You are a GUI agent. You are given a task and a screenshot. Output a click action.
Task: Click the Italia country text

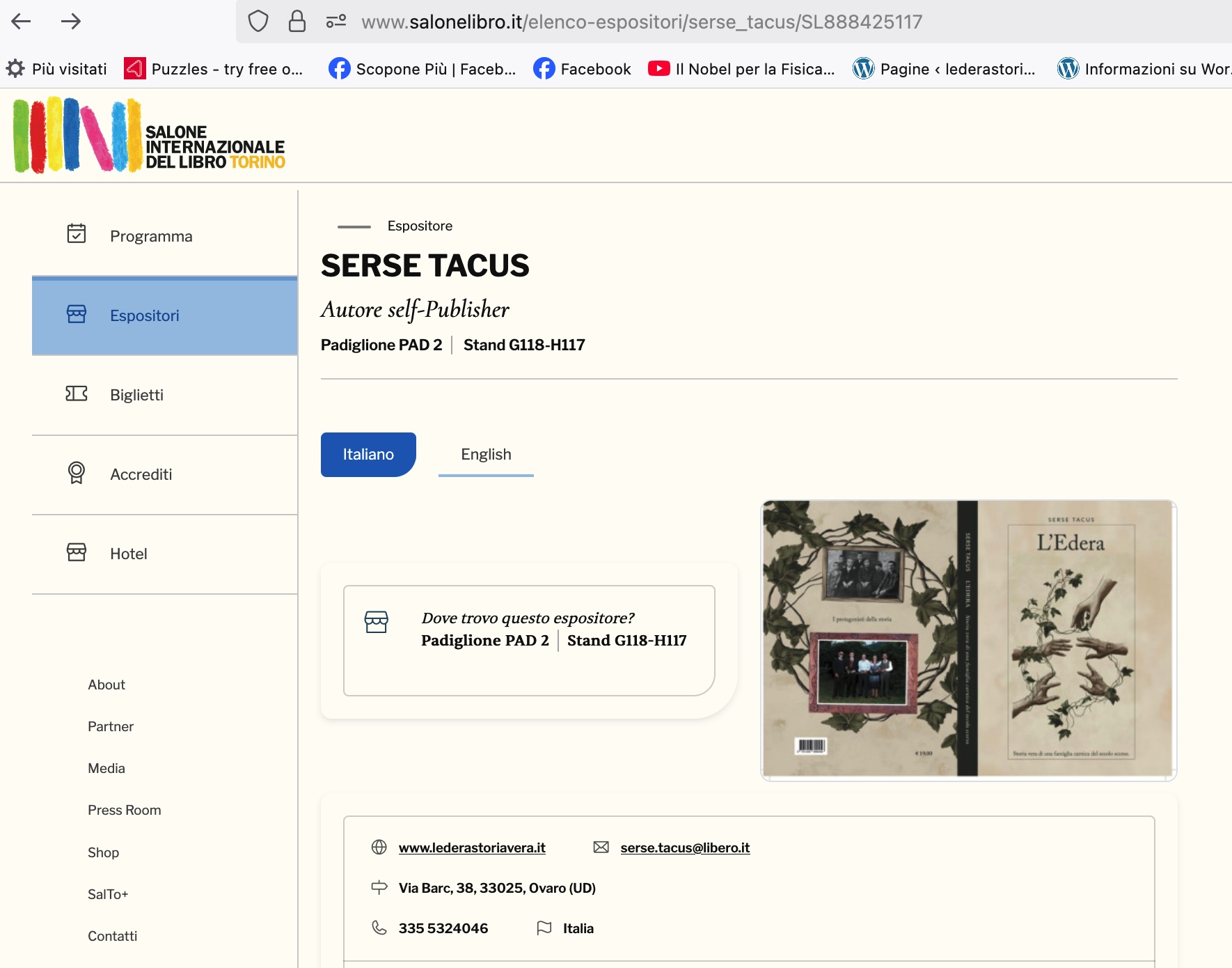coord(578,928)
